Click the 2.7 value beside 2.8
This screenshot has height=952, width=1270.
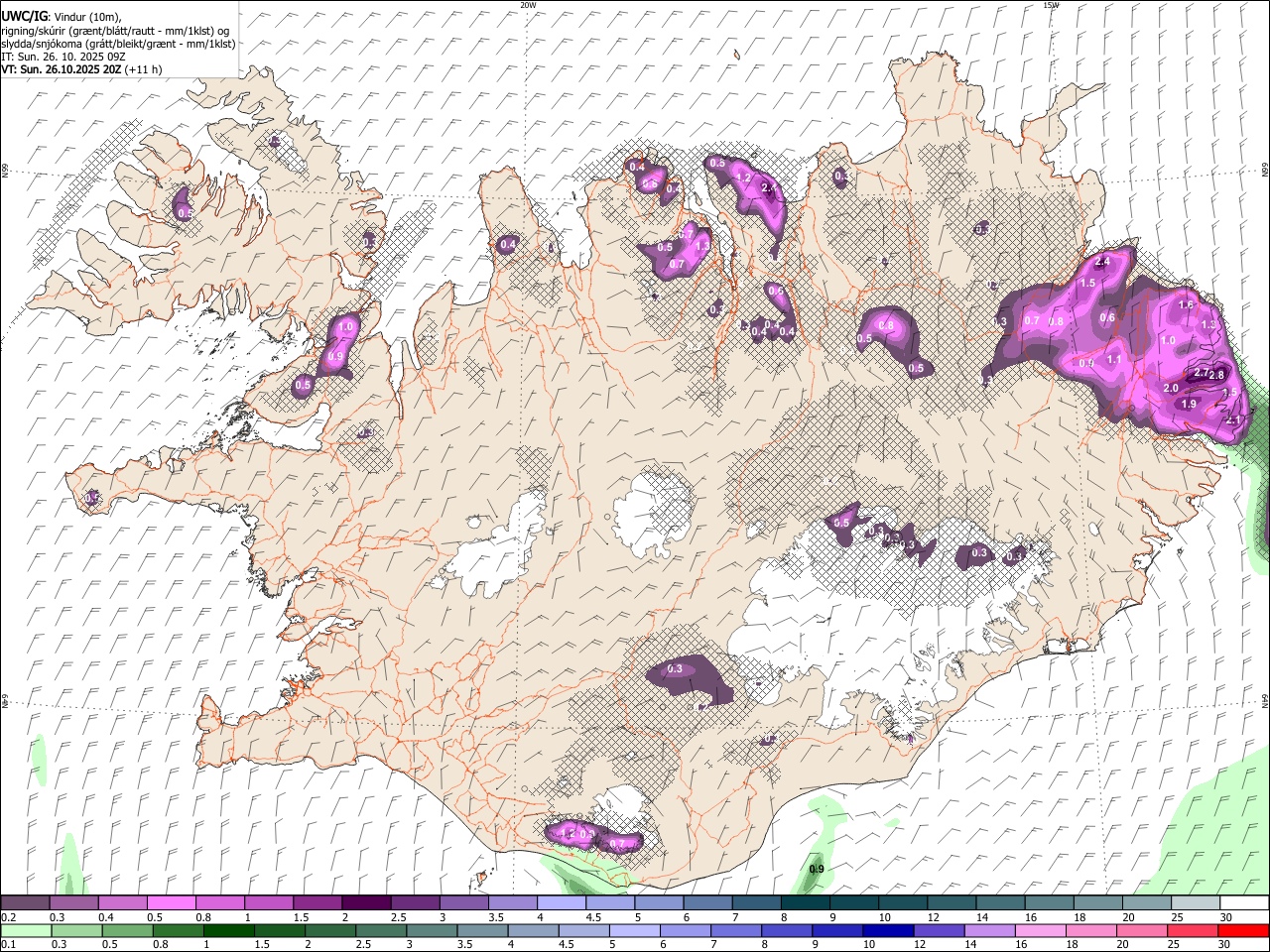(x=1202, y=373)
